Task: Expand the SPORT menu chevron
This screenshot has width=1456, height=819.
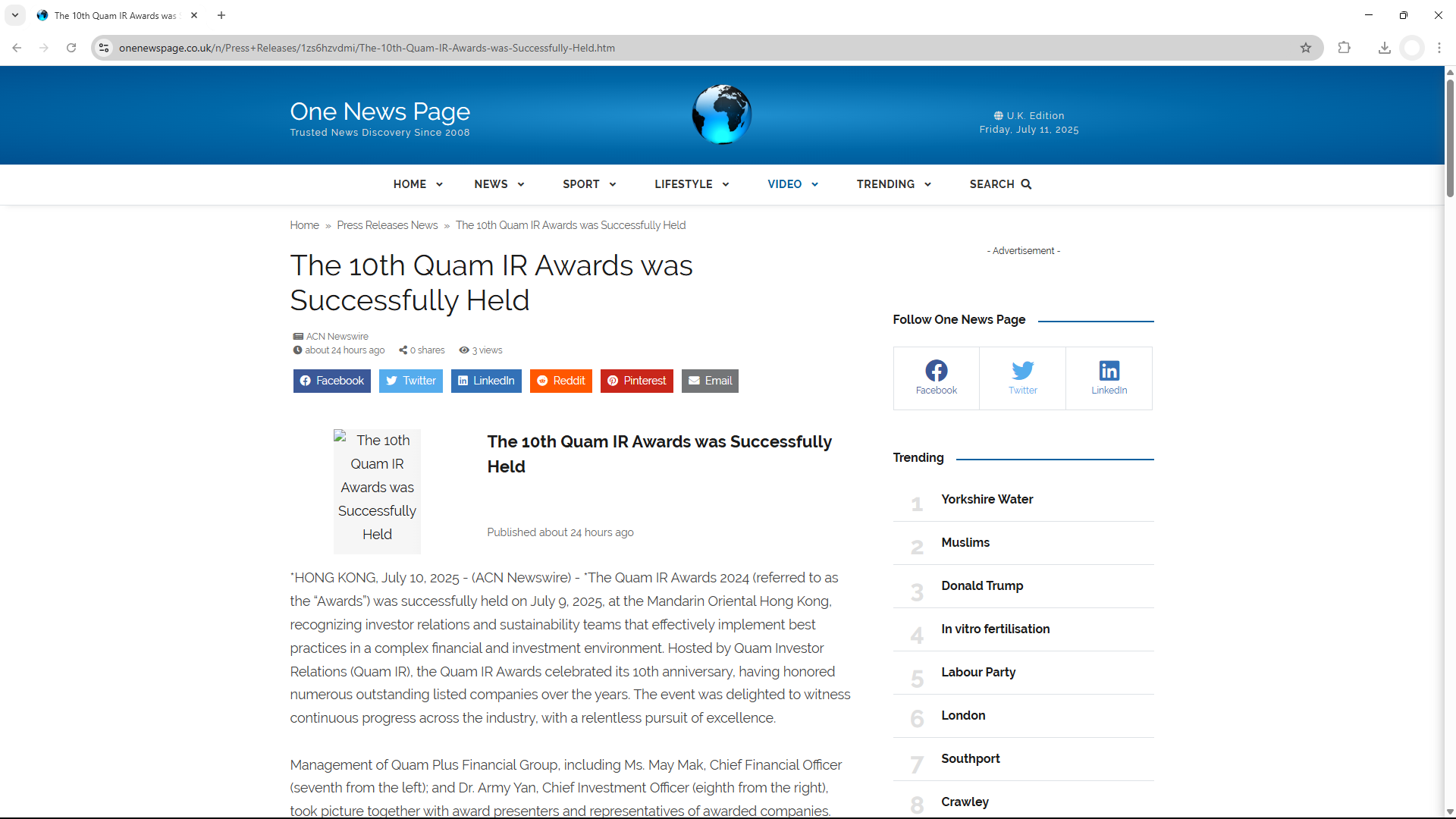Action: (x=613, y=184)
